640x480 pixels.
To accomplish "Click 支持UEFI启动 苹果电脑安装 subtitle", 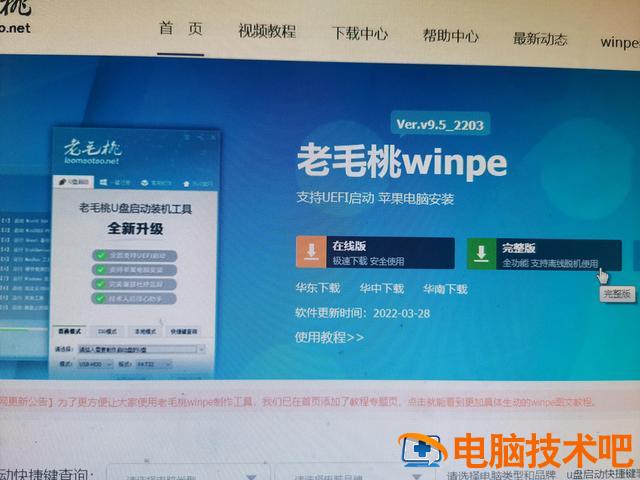I will point(375,199).
